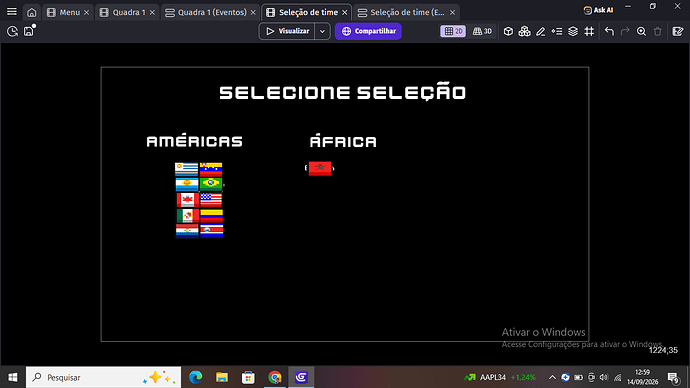Open the Object groups panel icon
The height and width of the screenshot is (388, 690).
click(524, 31)
